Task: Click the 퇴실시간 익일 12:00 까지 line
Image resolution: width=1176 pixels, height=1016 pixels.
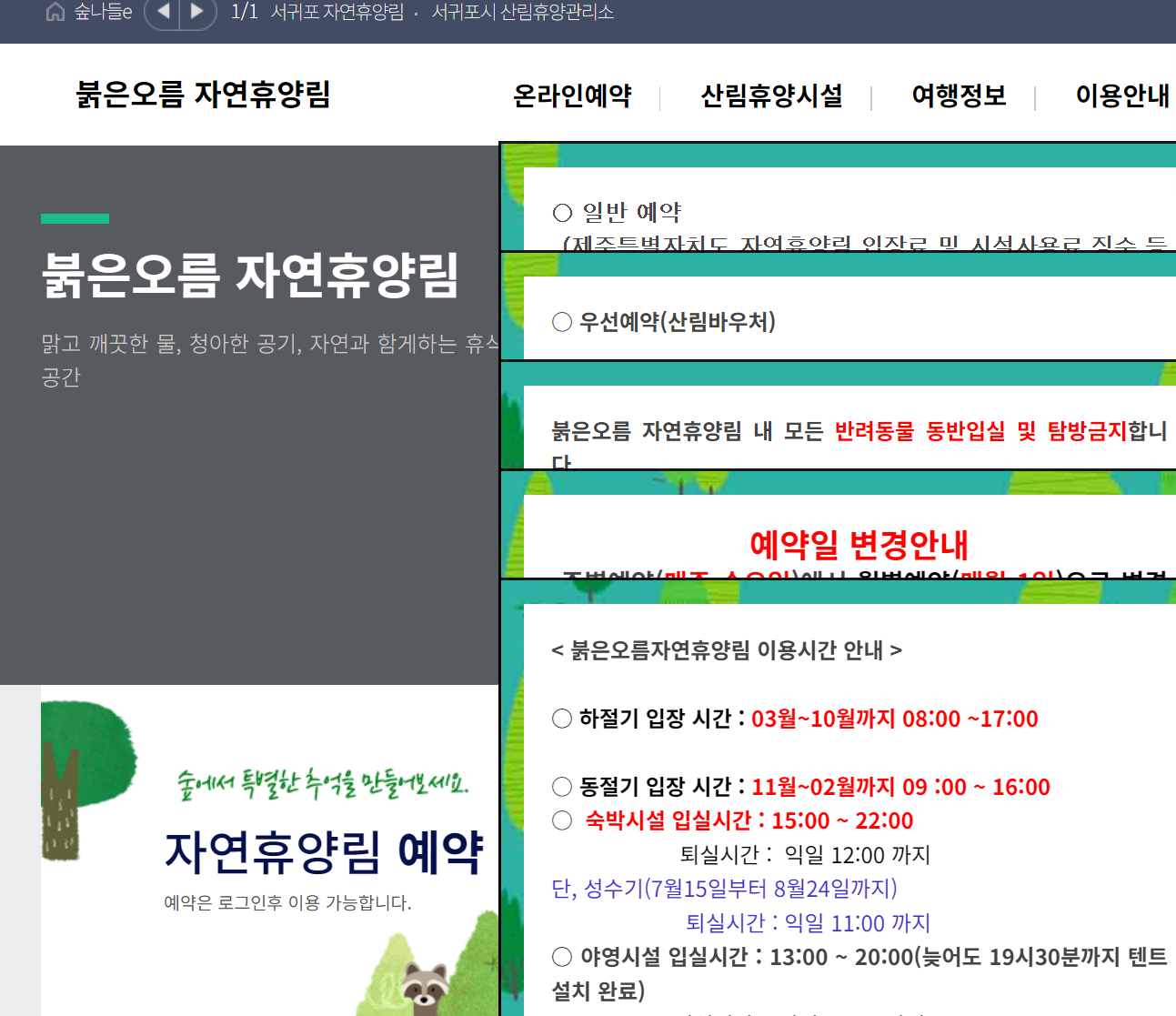Action: tap(805, 855)
